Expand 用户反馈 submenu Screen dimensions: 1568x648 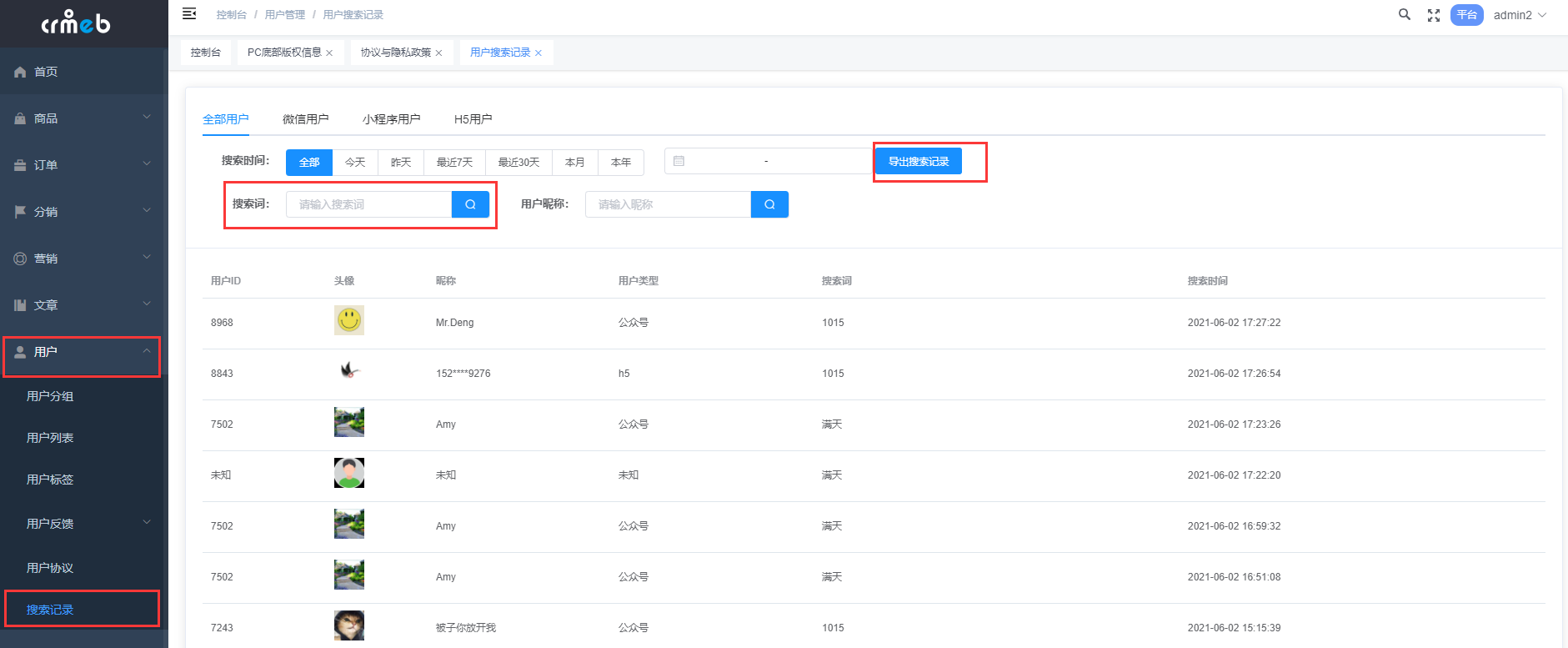tap(84, 524)
